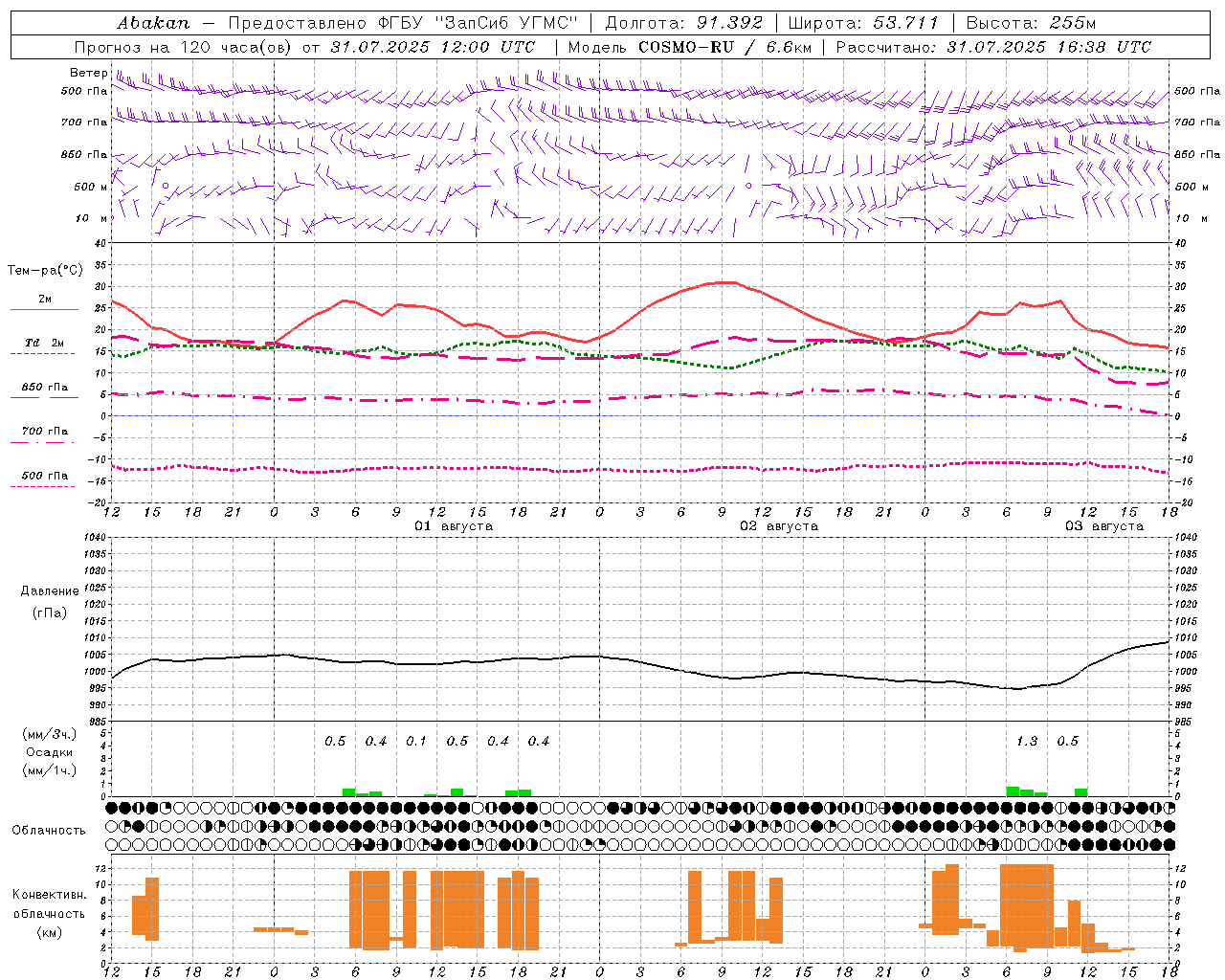Click the dashed "700 гПа" temperature legend entry
The width and height of the screenshot is (1225, 980).
coord(44,432)
